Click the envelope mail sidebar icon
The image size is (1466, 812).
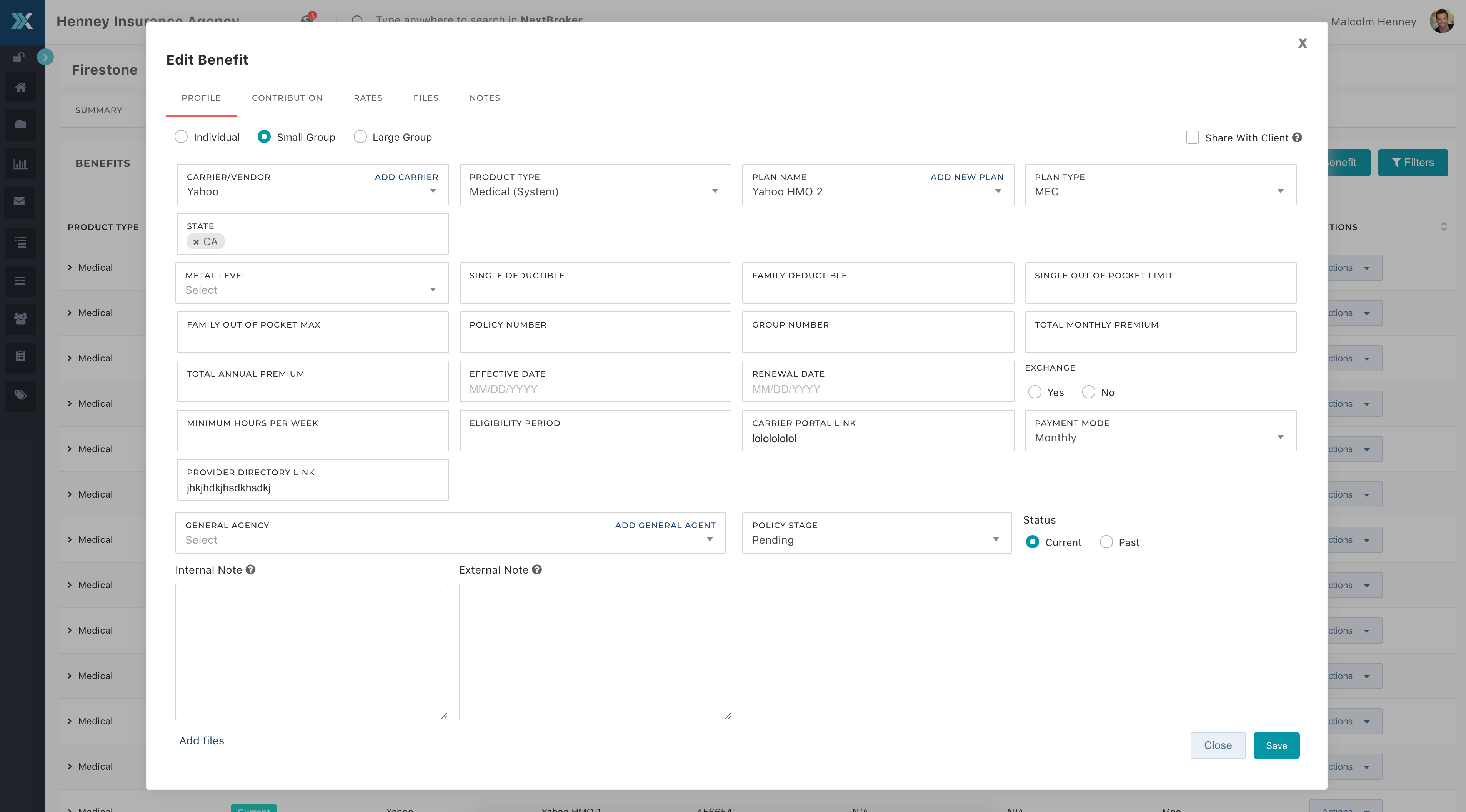(x=19, y=201)
